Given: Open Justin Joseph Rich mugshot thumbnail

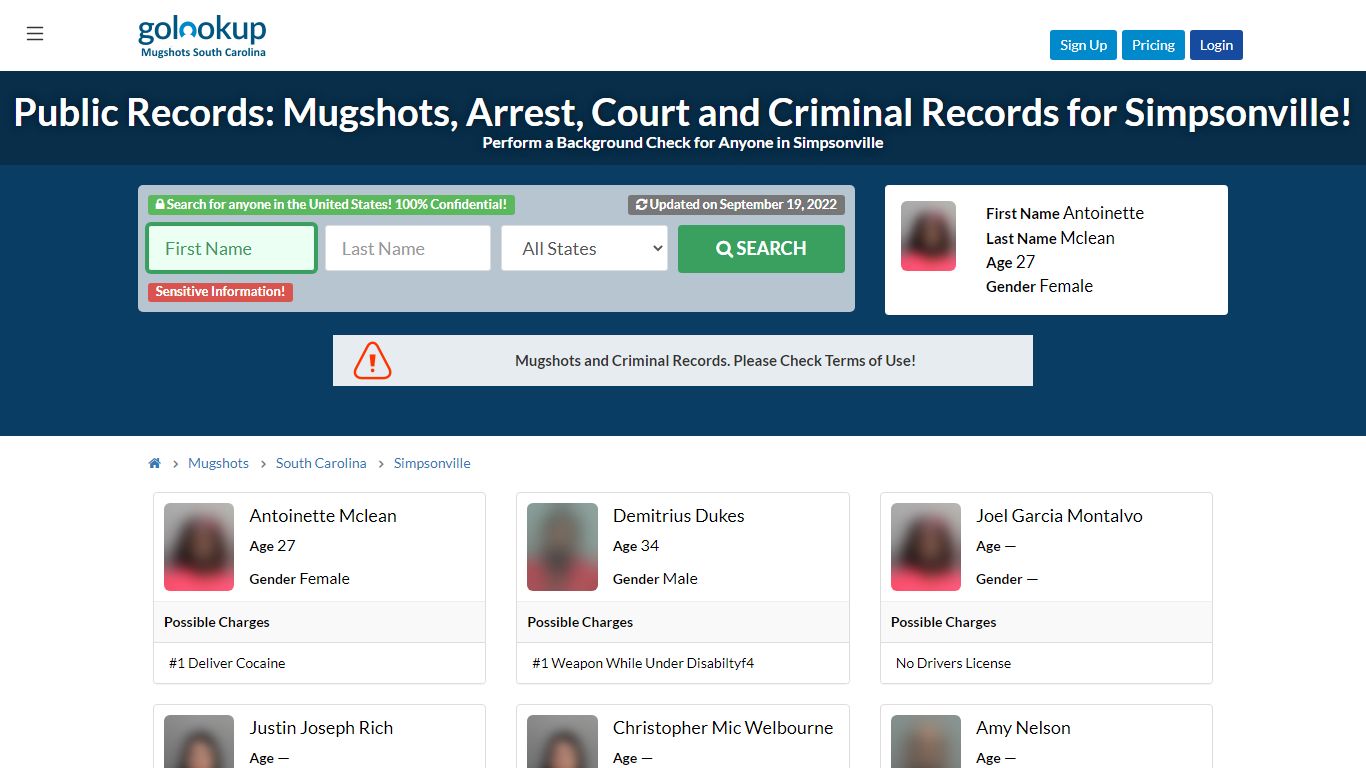Looking at the screenshot, I should coord(199,741).
